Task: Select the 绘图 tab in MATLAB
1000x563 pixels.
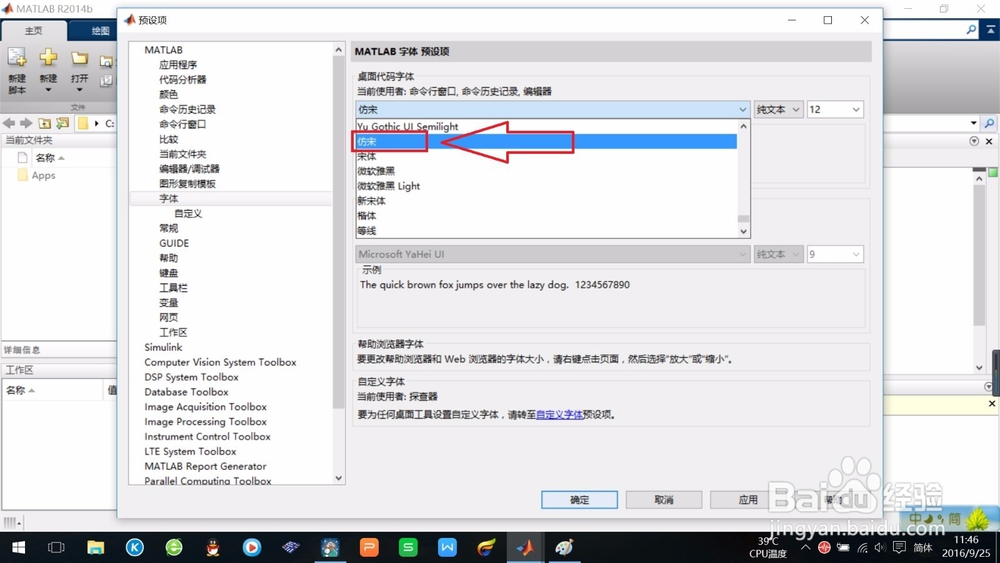Action: [99, 31]
